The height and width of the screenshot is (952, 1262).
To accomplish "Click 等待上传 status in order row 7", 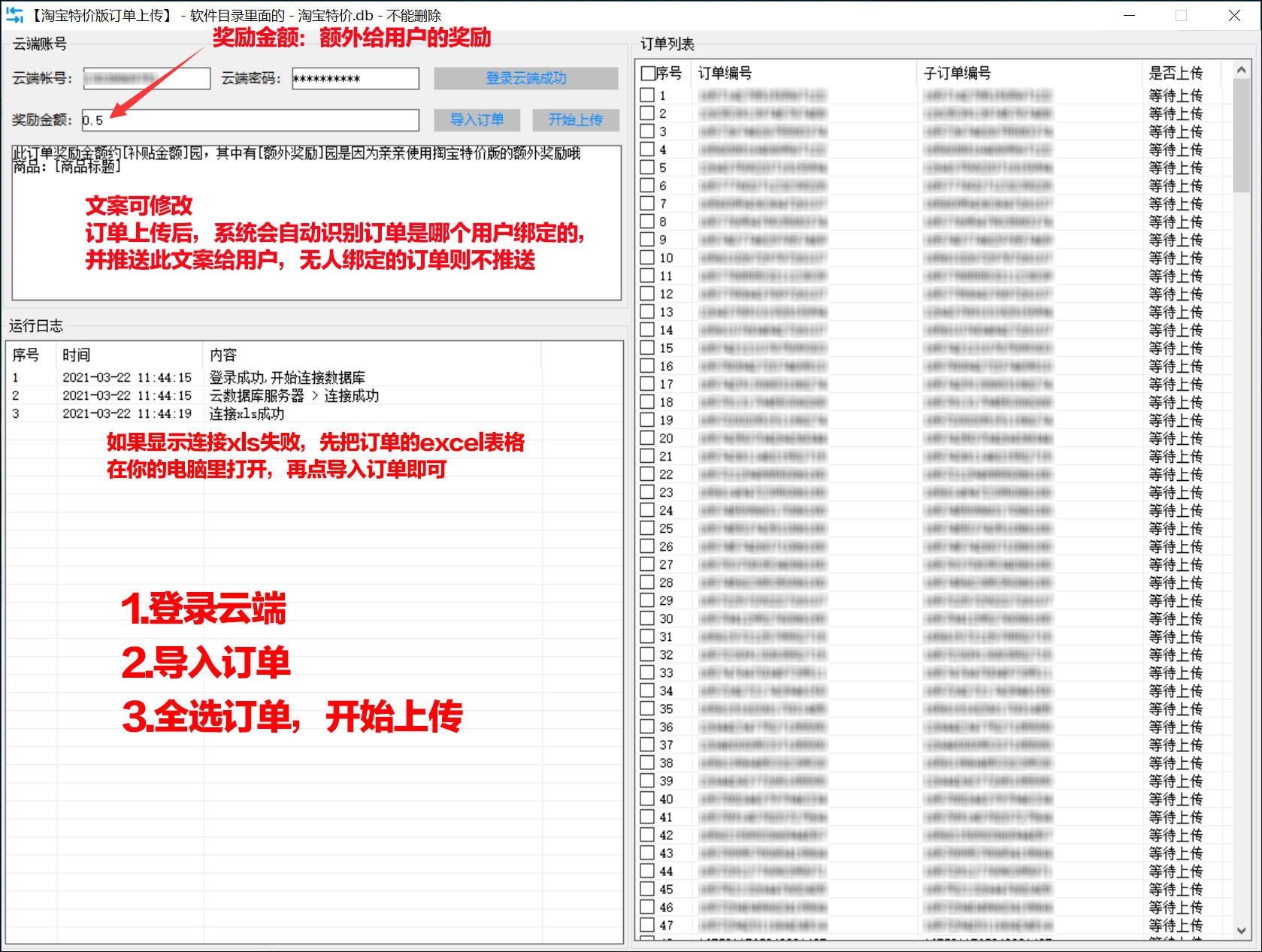I will point(1176,204).
